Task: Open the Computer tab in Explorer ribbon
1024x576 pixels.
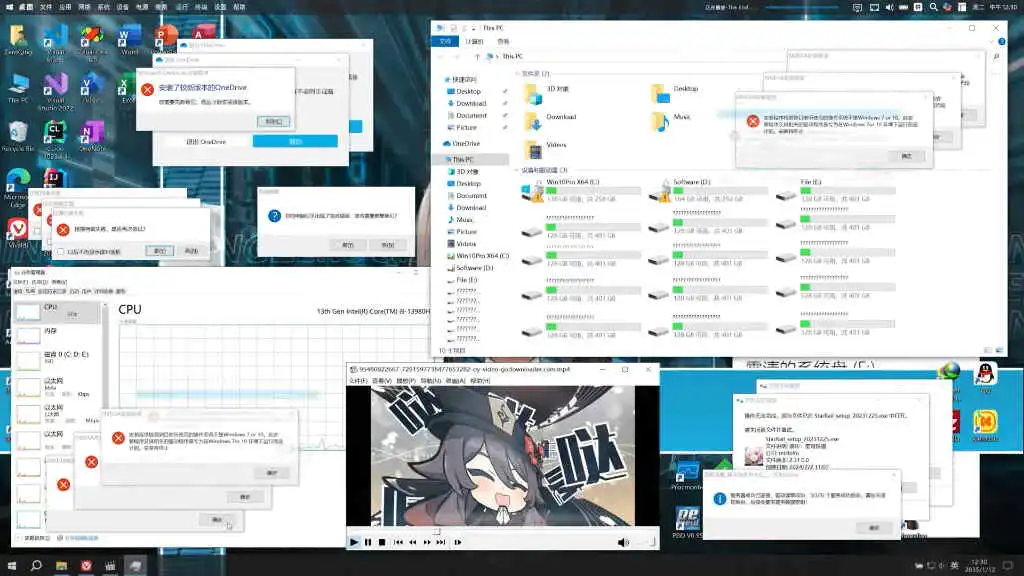Action: [474, 41]
